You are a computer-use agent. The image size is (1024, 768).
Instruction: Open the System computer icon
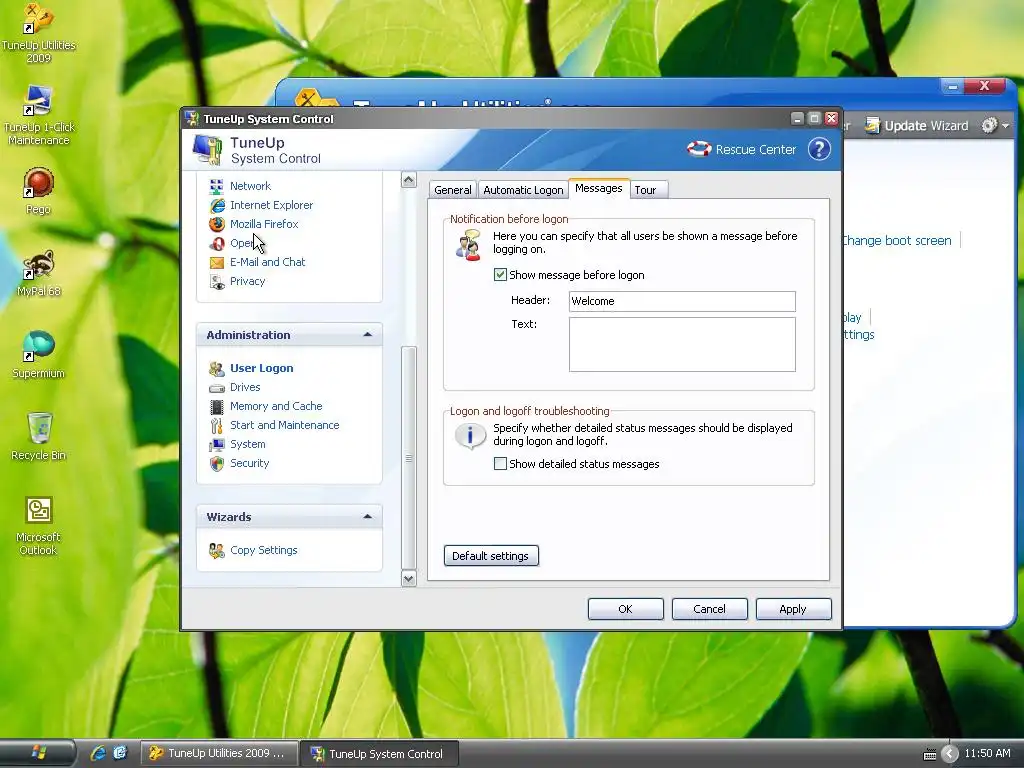point(217,445)
